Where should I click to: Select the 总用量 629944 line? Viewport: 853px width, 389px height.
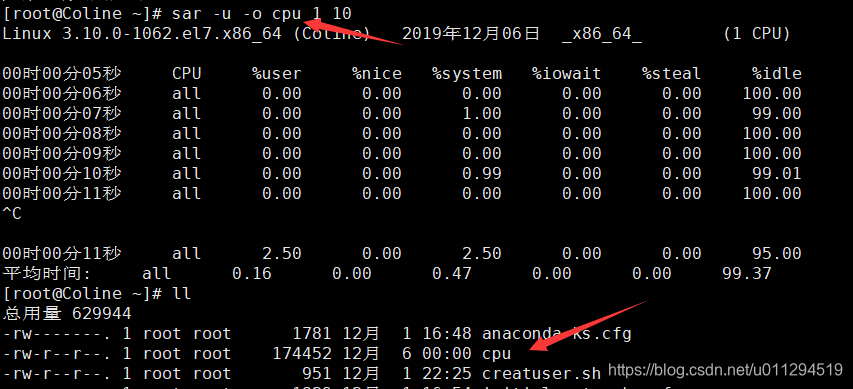67,313
